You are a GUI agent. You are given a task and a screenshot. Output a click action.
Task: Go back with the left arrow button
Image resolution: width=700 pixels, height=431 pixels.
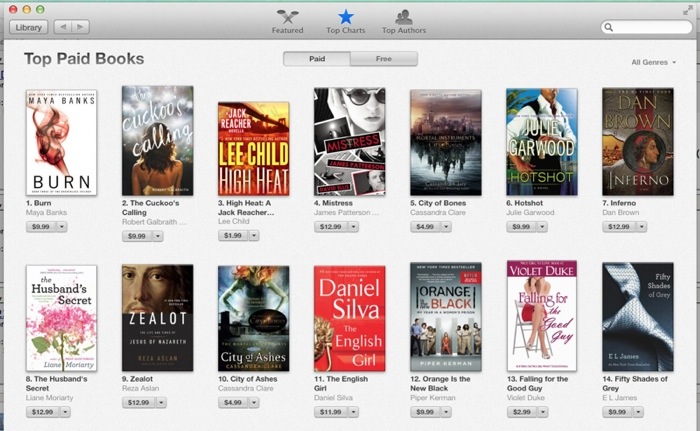pos(63,27)
